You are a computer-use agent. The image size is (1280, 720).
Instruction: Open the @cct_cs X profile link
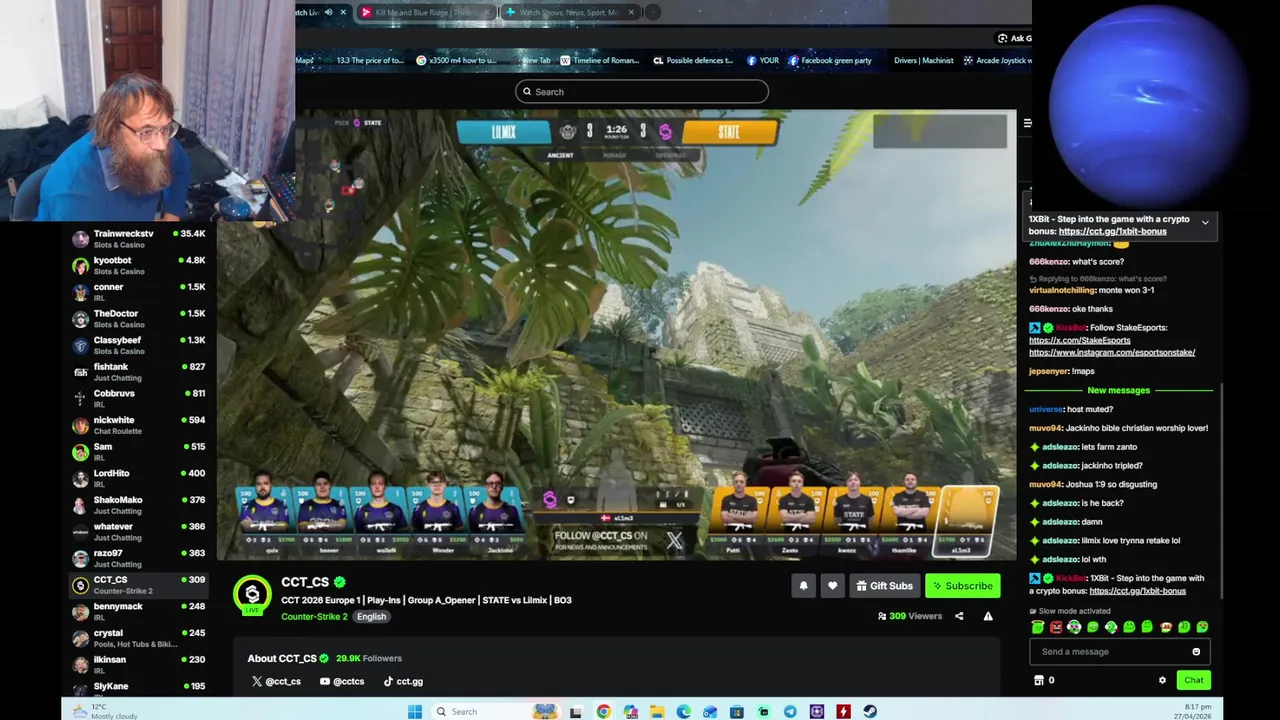(276, 682)
